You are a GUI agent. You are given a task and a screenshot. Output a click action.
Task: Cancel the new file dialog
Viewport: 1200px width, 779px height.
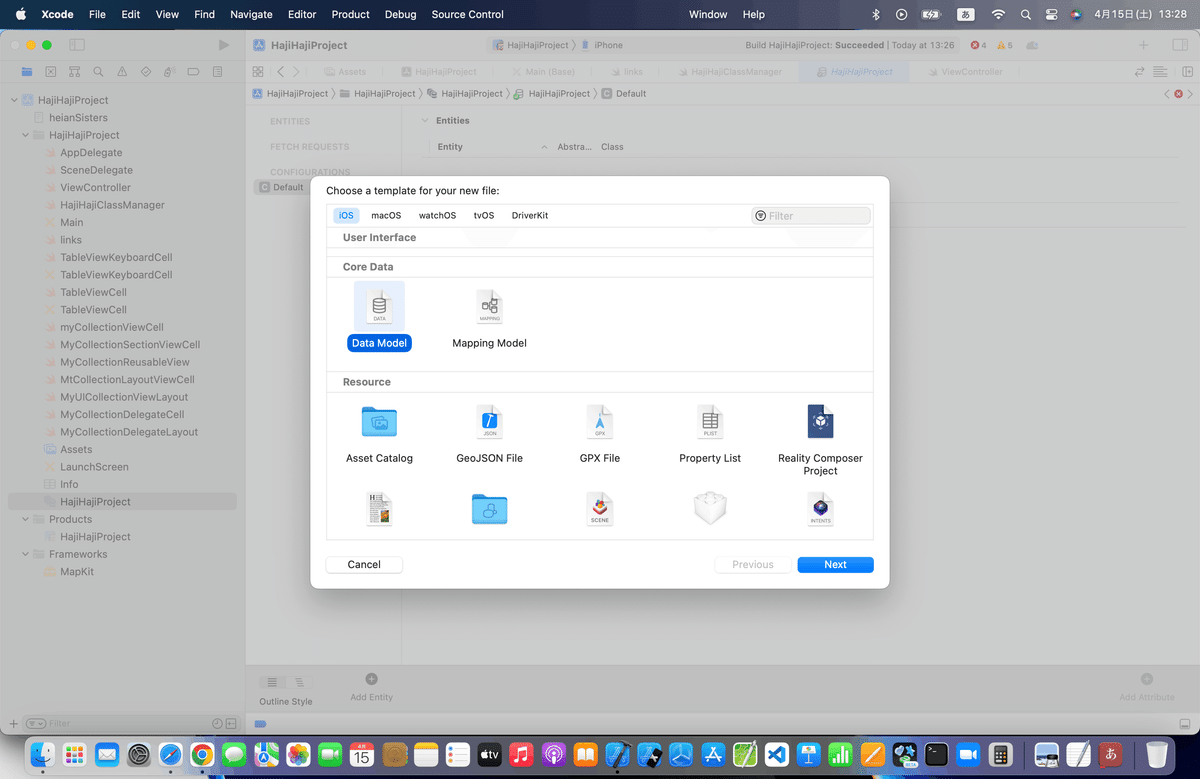[364, 564]
